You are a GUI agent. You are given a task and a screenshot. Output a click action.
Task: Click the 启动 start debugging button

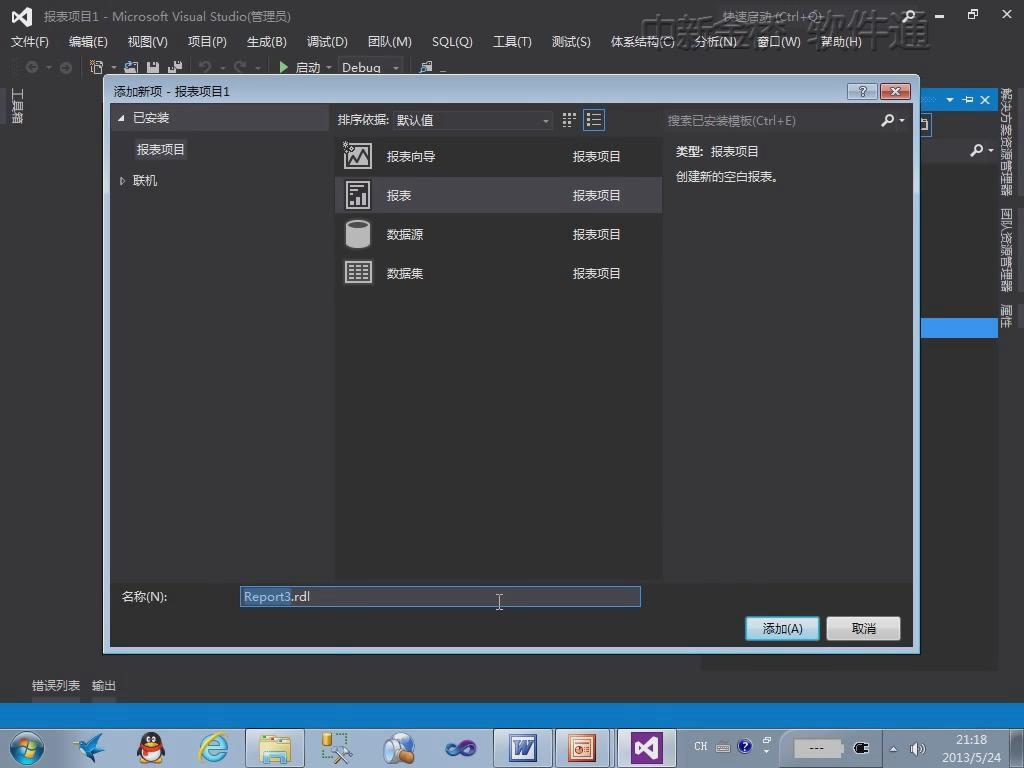pos(300,67)
